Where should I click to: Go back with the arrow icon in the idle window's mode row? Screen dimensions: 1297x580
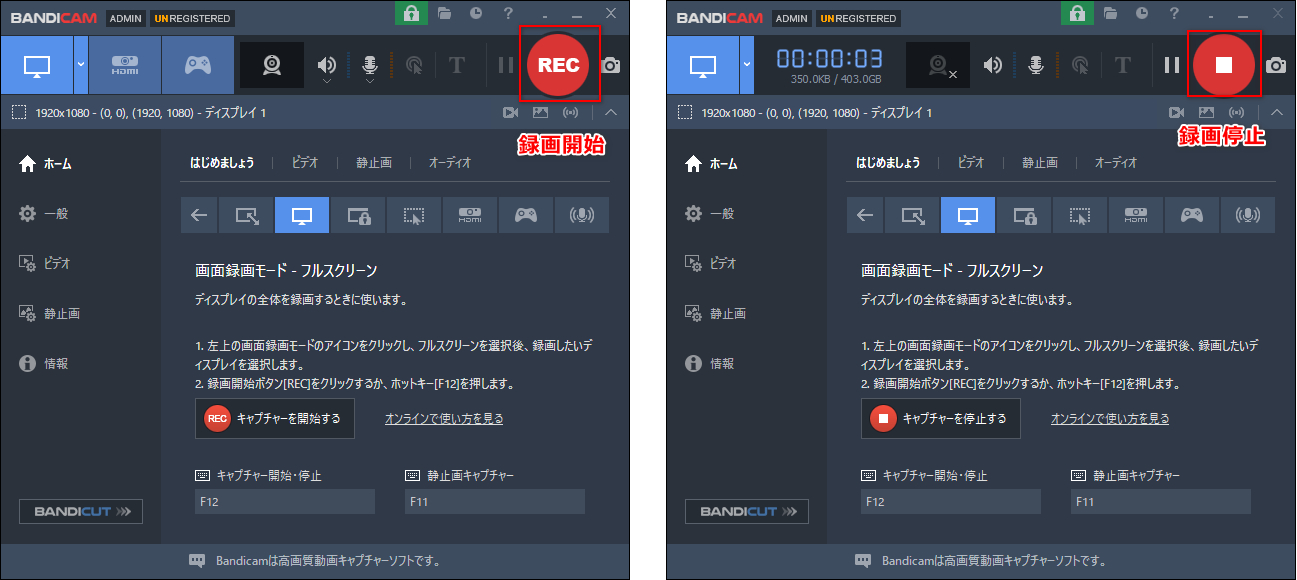coord(199,214)
